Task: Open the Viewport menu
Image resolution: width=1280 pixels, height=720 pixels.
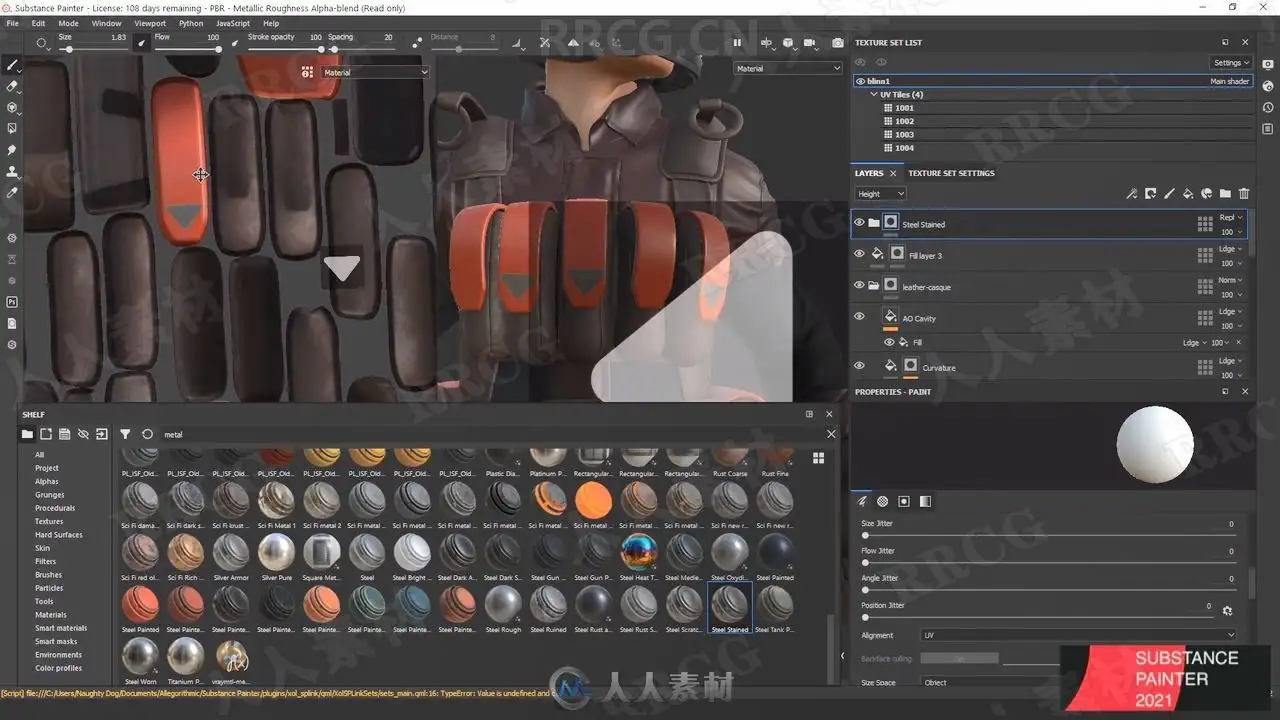Action: point(150,23)
